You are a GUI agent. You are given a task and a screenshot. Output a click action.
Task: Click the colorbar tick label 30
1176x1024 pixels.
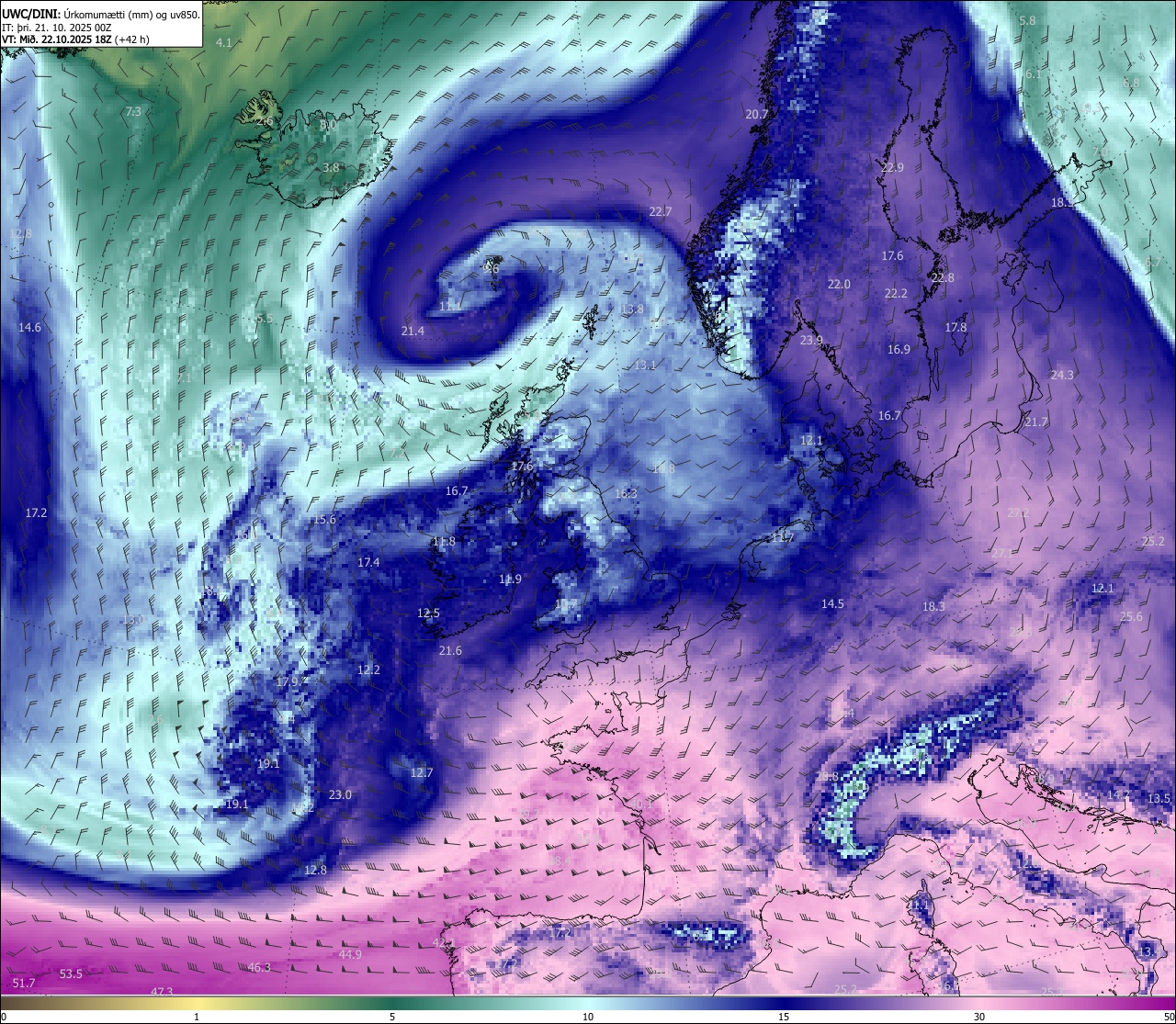(x=979, y=1017)
